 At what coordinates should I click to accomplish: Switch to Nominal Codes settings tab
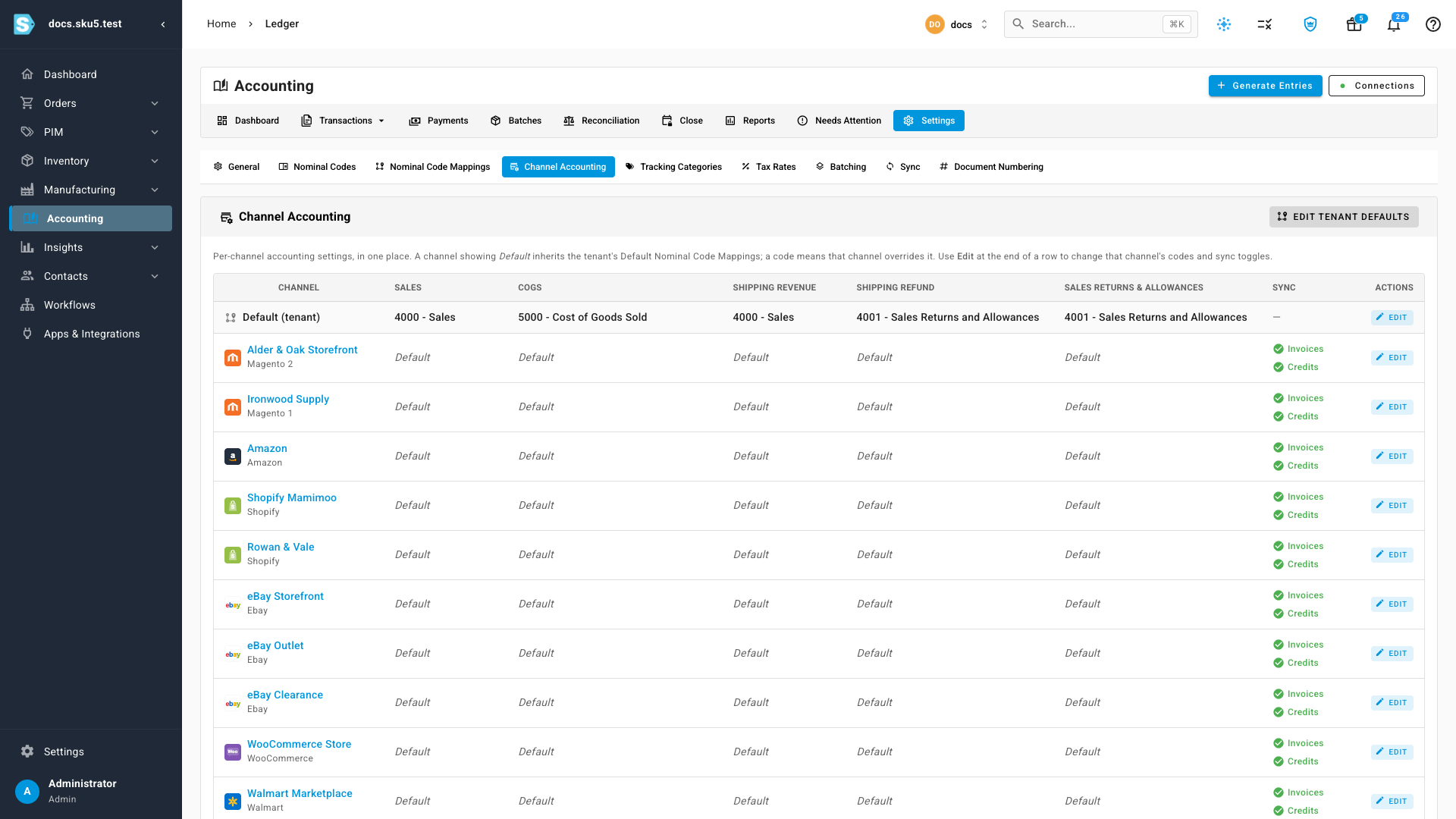[x=317, y=167]
